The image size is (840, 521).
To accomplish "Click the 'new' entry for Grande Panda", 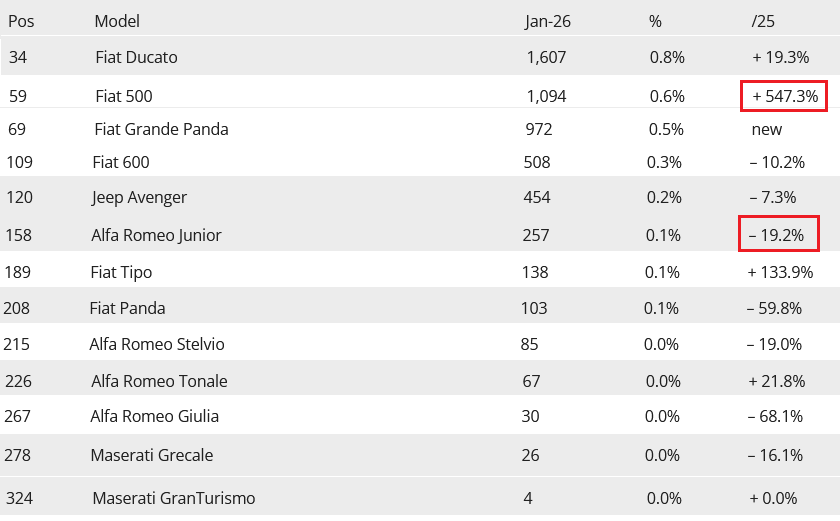I will (767, 130).
